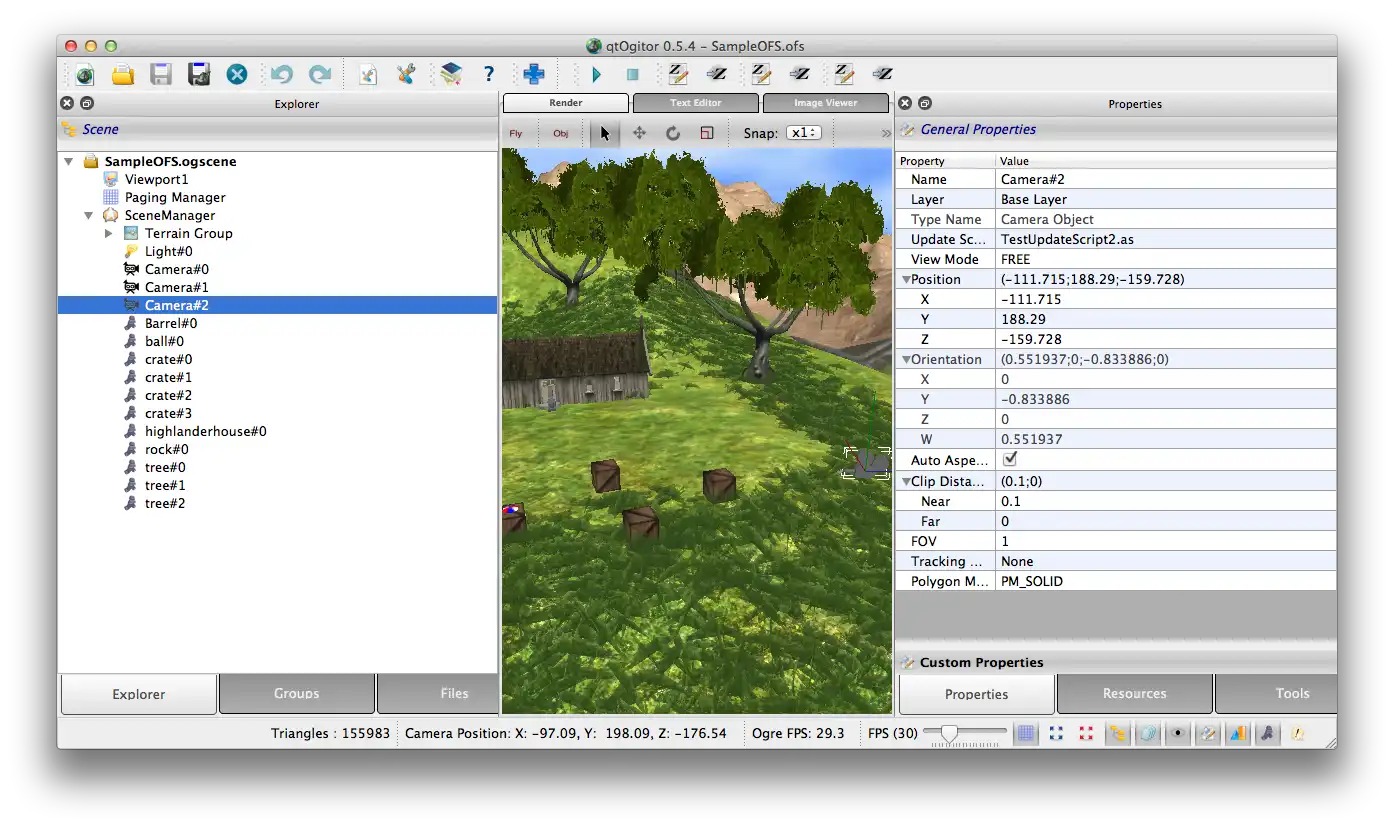Expand the Terrain Group tree node
The height and width of the screenshot is (828, 1394).
(109, 233)
